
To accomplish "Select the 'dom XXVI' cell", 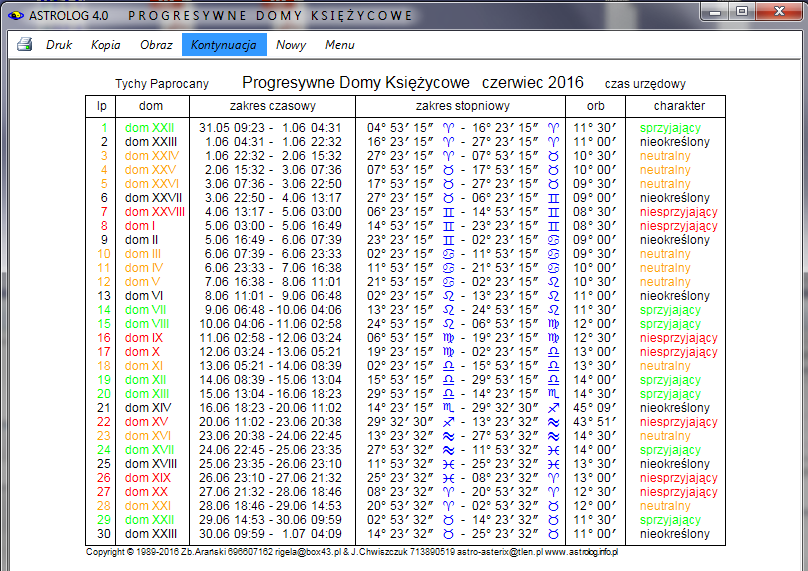I will pyautogui.click(x=152, y=183).
